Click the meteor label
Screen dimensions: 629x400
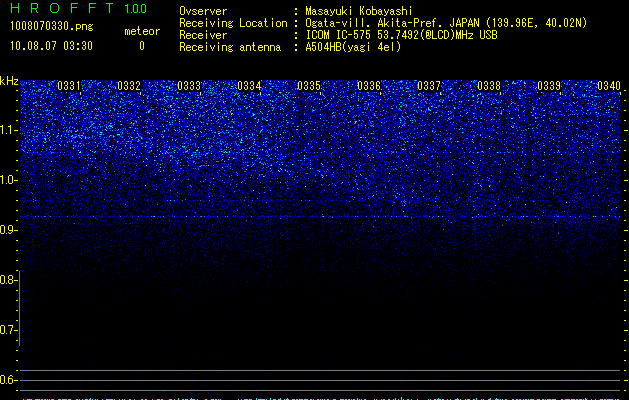(142, 31)
